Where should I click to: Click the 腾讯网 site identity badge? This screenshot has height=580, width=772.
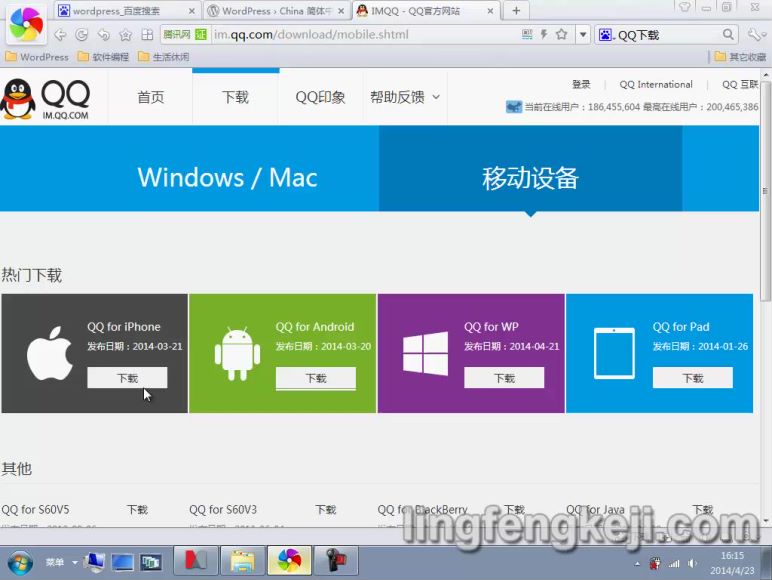pyautogui.click(x=184, y=34)
